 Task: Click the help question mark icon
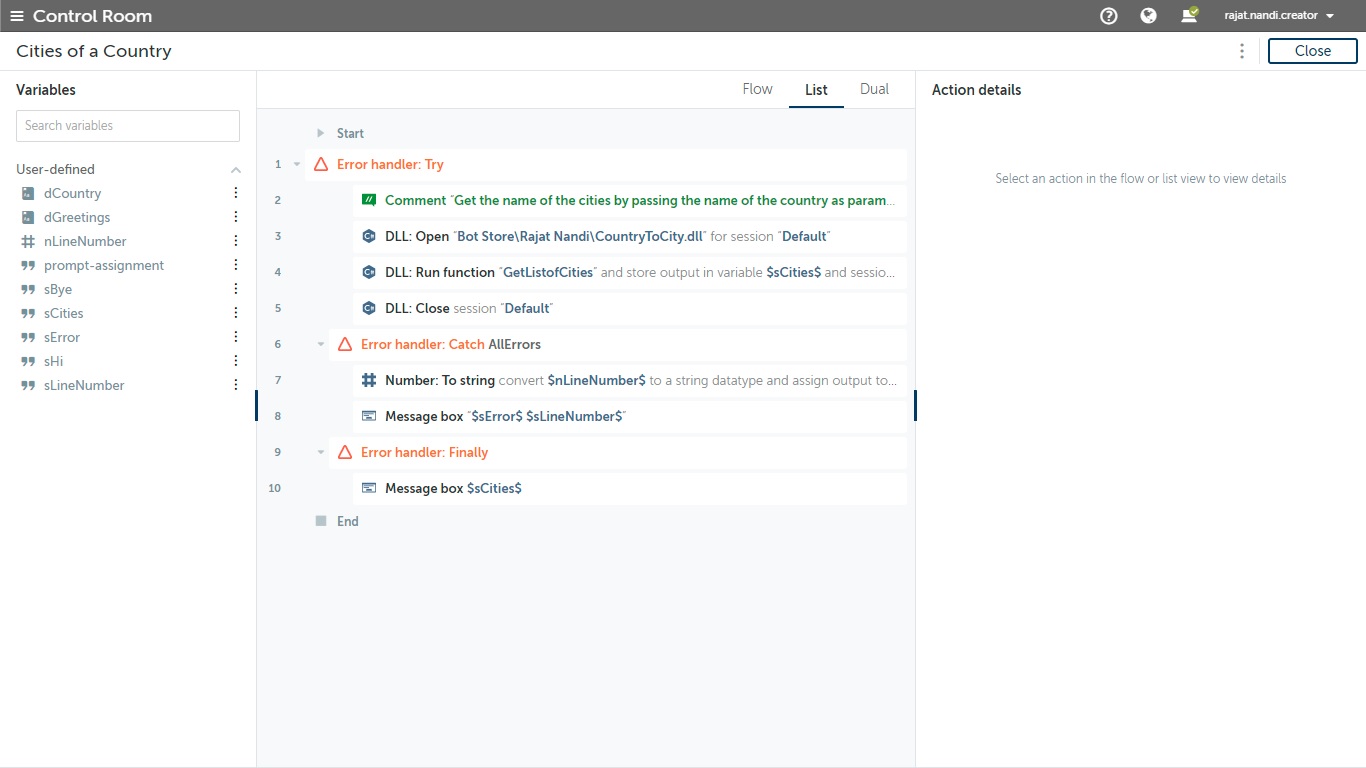pos(1108,16)
